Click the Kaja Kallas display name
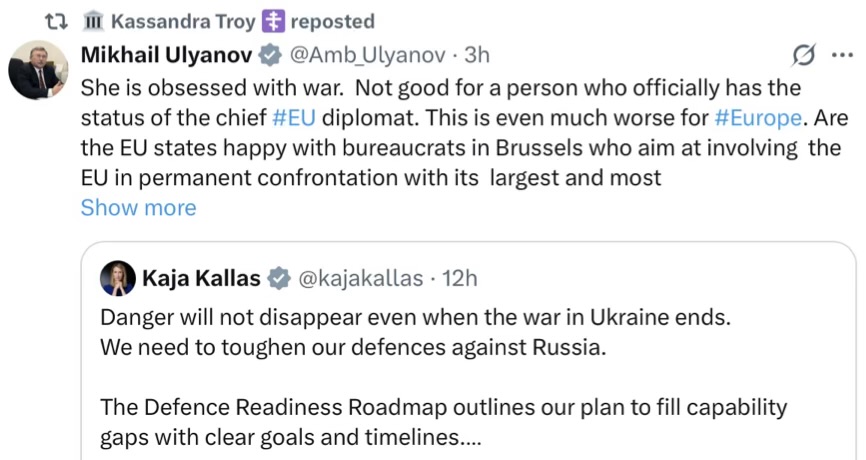 [201, 277]
